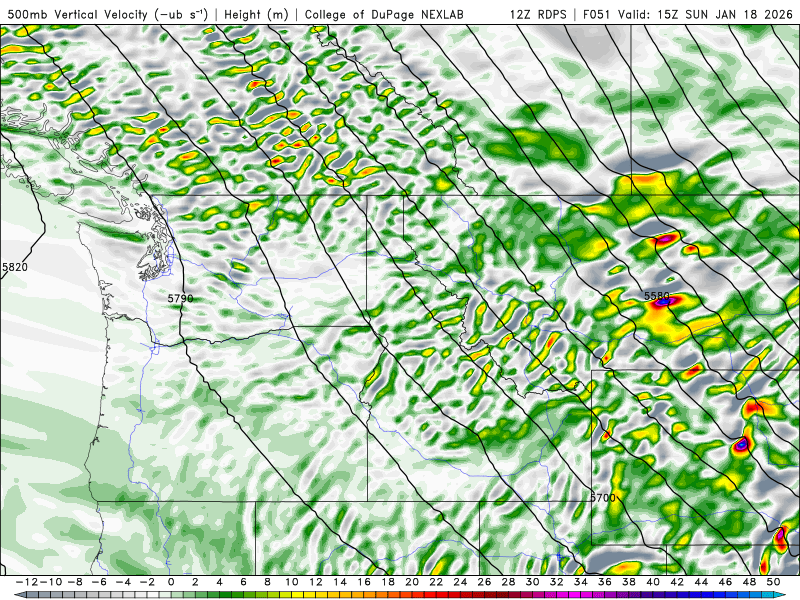The height and width of the screenshot is (600, 800).
Task: Click the 'F051' forecast hour text
Action: click(596, 14)
